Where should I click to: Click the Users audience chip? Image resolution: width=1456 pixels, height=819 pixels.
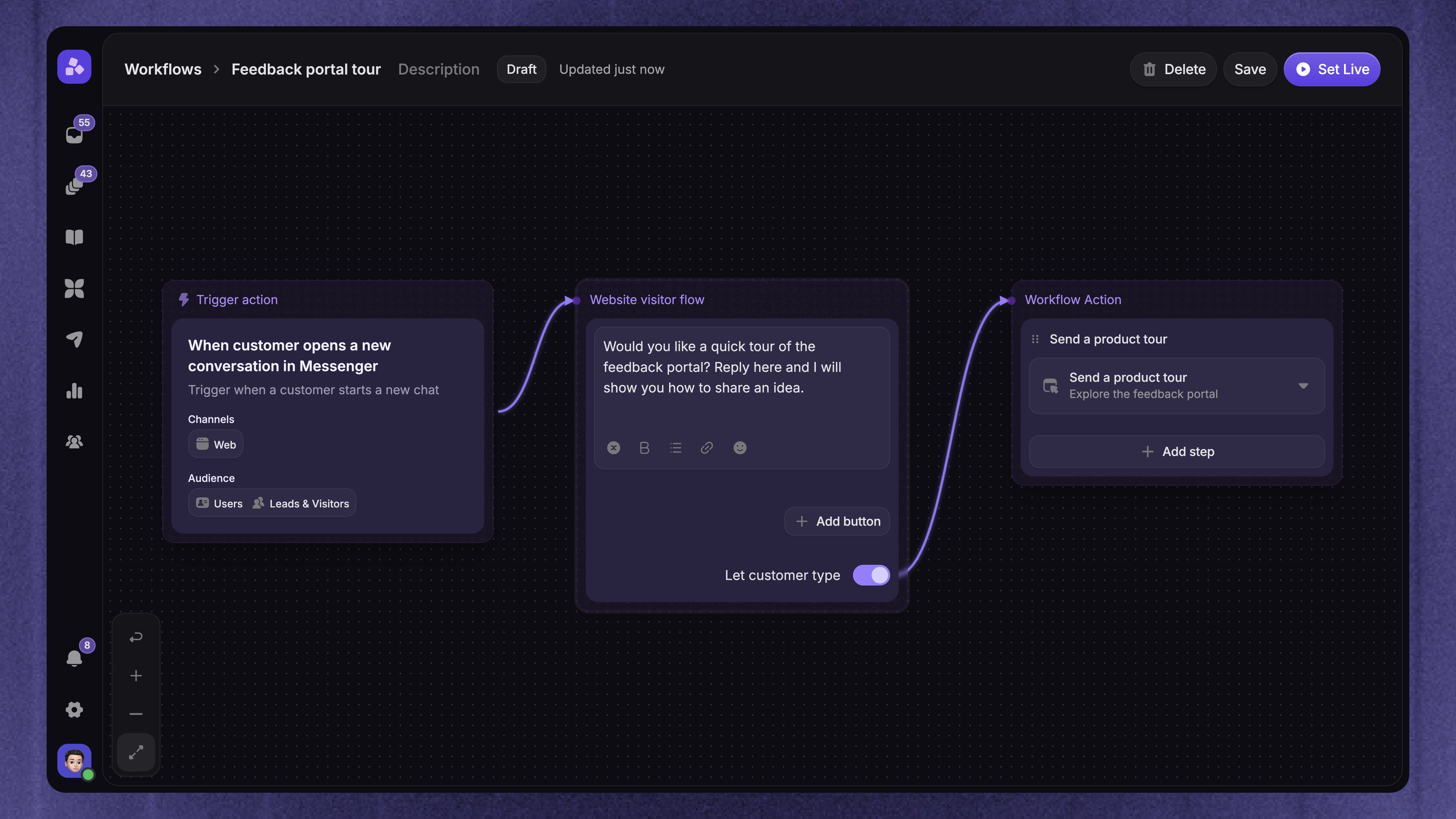tap(219, 503)
